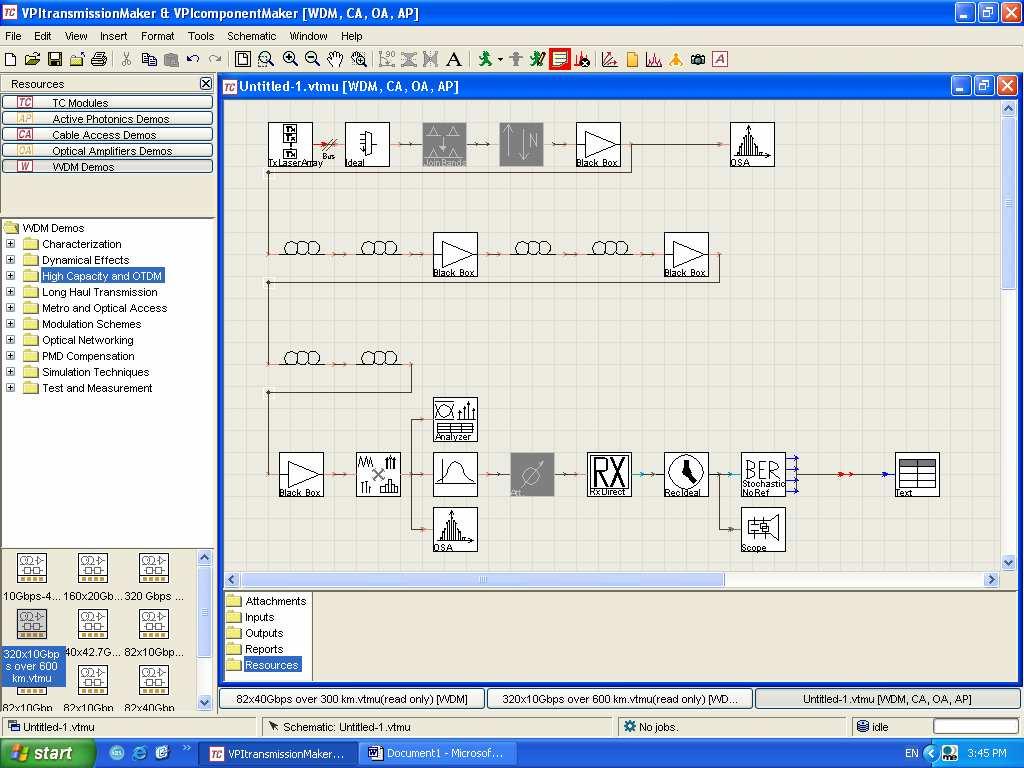Click the New document toolbar icon
Screen dimensions: 1024x768
click(10, 59)
